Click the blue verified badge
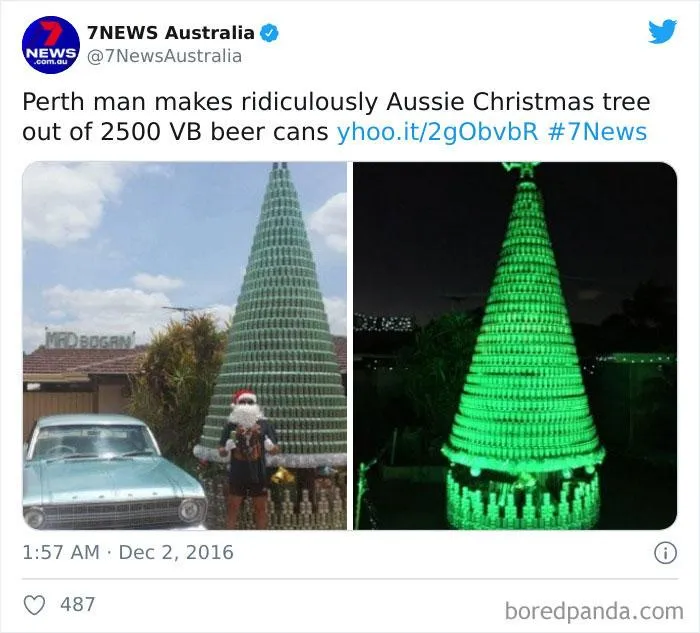This screenshot has width=700, height=633. point(269,33)
